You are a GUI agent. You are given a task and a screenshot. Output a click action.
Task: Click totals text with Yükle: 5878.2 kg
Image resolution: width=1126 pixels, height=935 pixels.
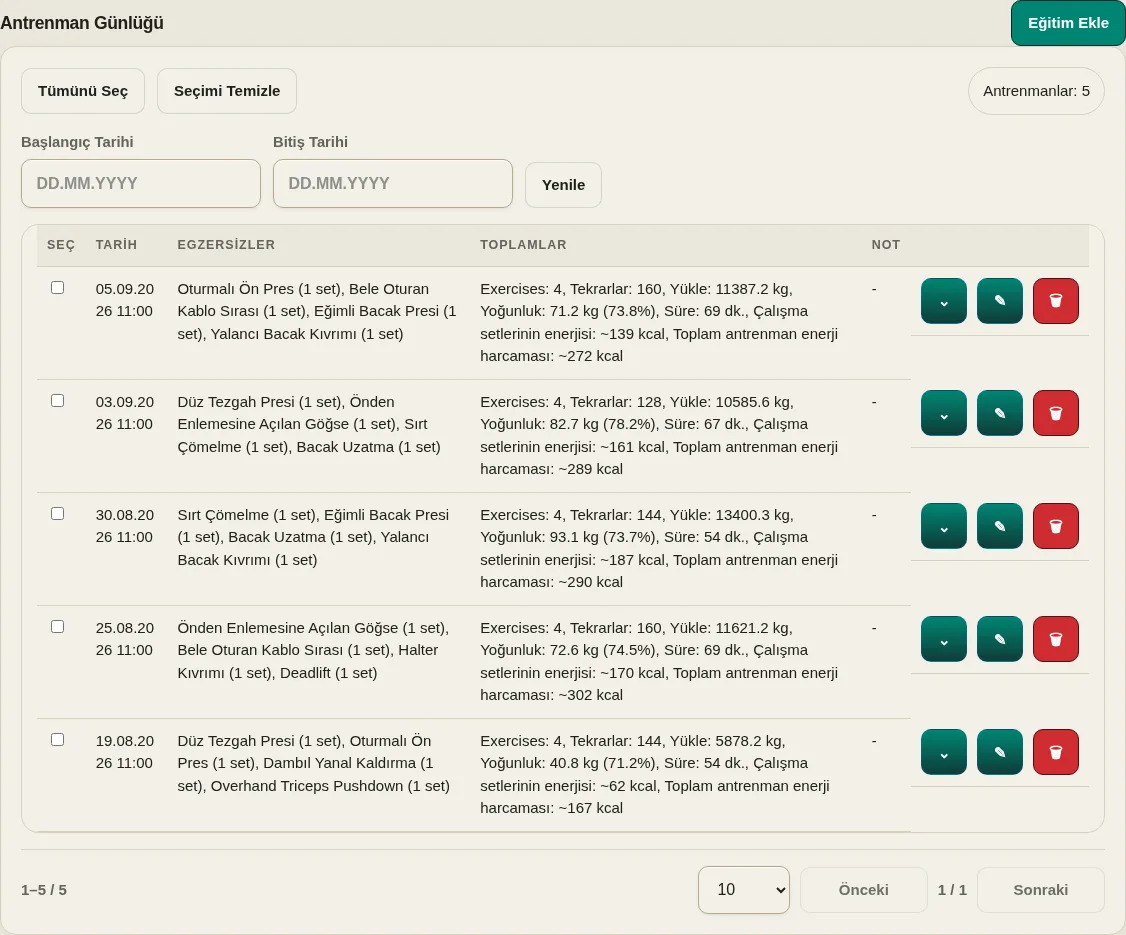click(655, 774)
